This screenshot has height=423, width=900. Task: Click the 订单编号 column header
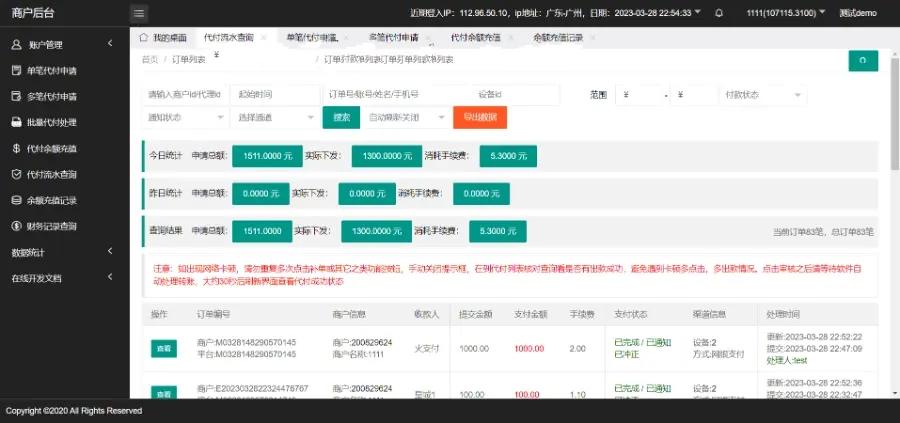pos(214,315)
